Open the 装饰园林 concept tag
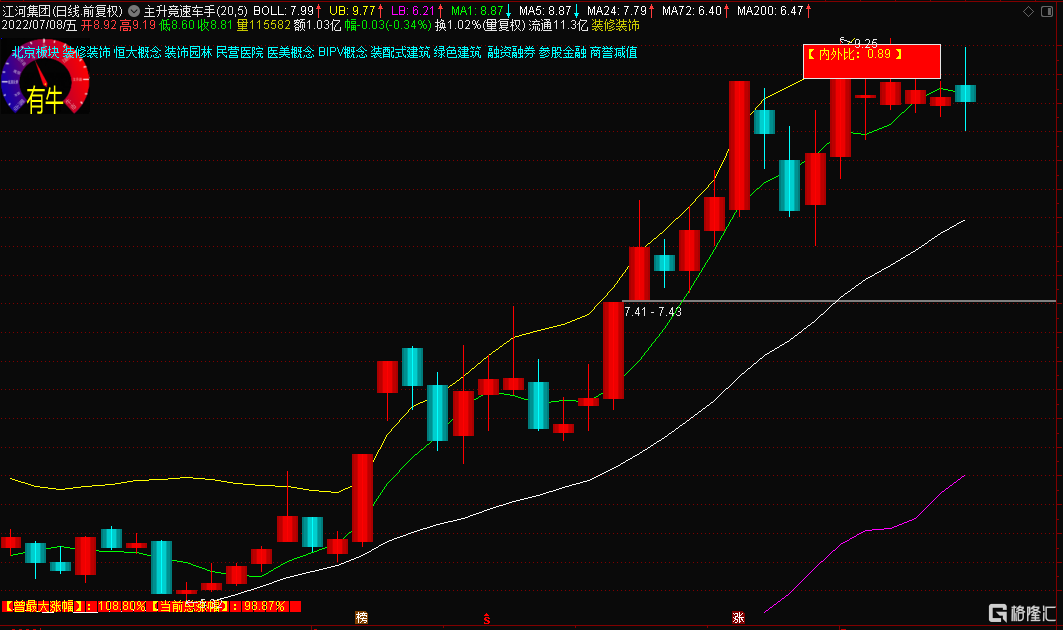This screenshot has height=630, width=1063. click(189, 52)
